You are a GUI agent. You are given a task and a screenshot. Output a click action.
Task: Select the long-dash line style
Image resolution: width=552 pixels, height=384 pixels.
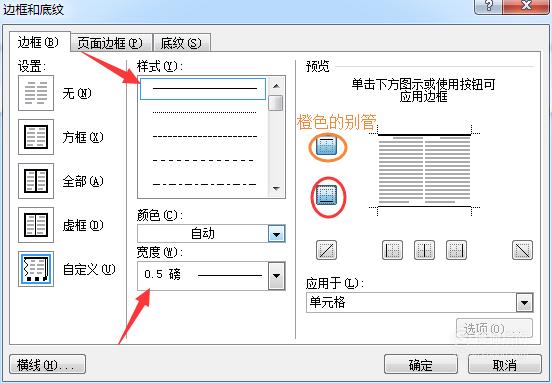203,160
